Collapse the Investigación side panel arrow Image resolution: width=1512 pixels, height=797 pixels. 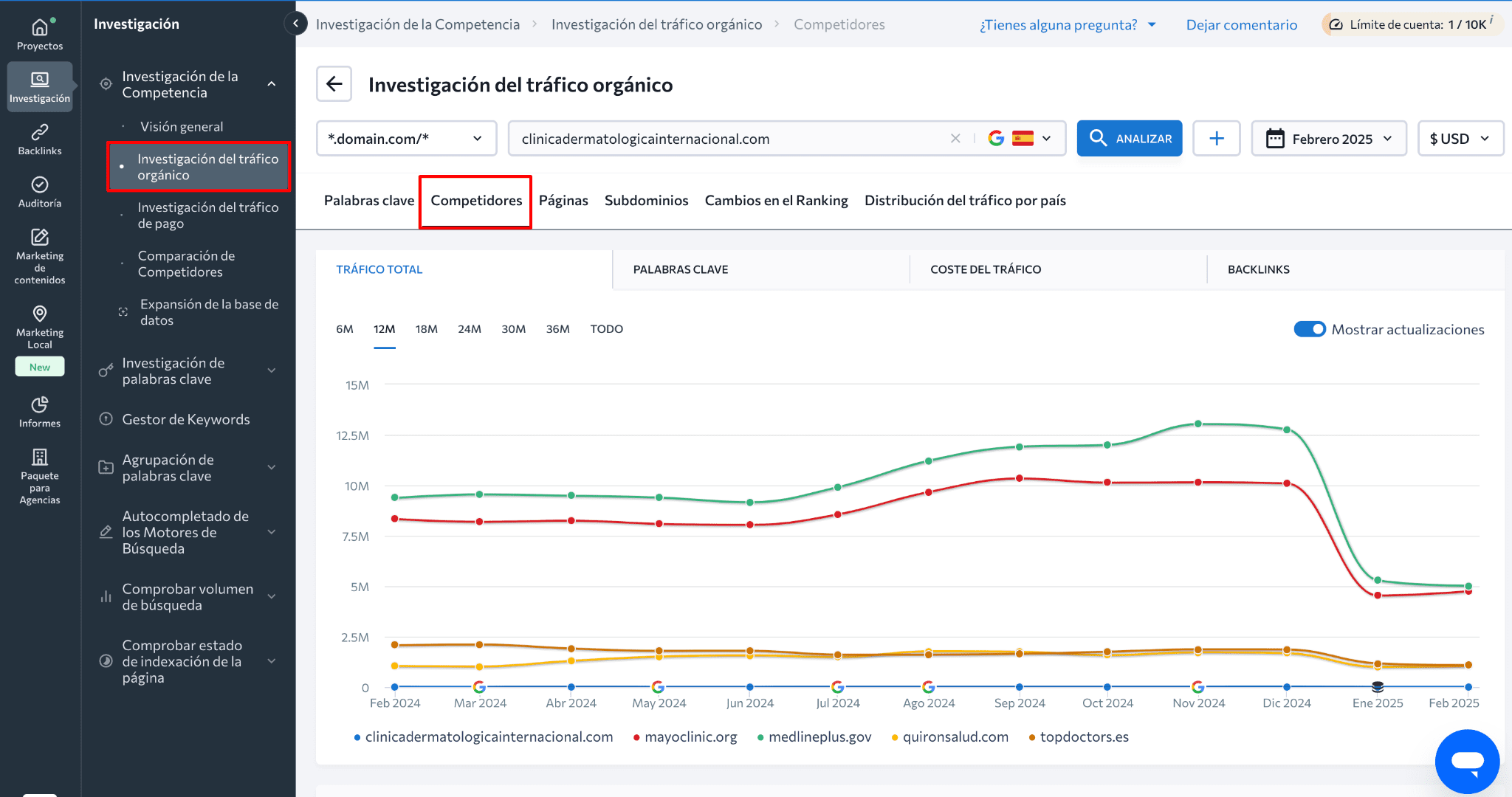click(x=295, y=24)
